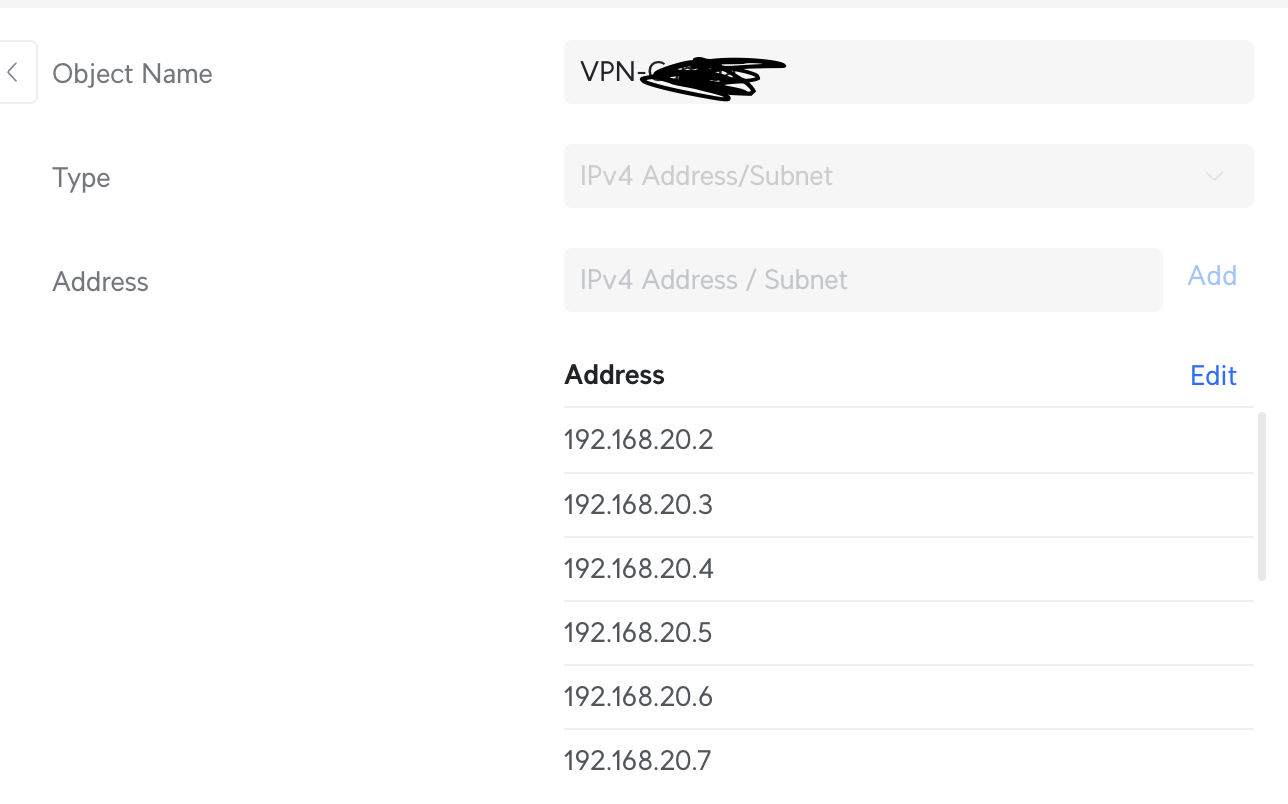Select address 192.168.20.4 row
Screen dimensions: 1288x804
908,569
